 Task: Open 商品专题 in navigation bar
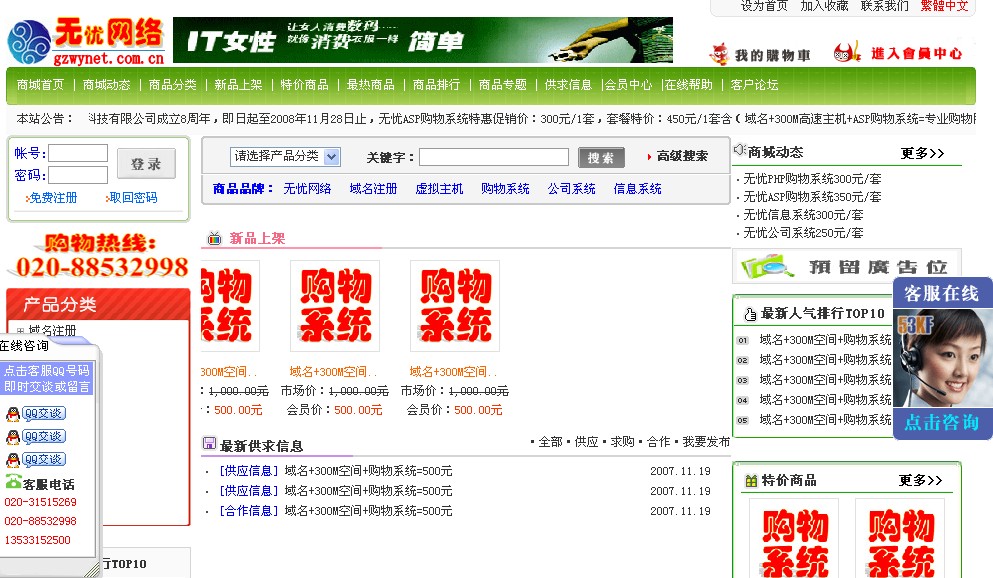[503, 85]
